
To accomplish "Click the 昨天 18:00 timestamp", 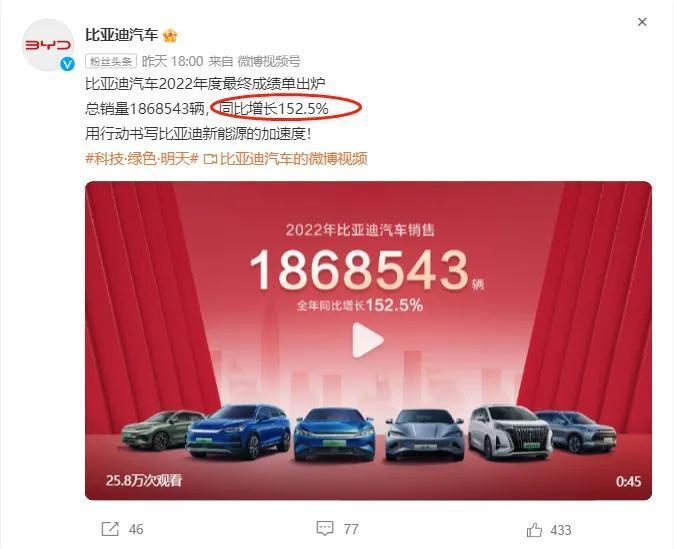I will coord(172,61).
